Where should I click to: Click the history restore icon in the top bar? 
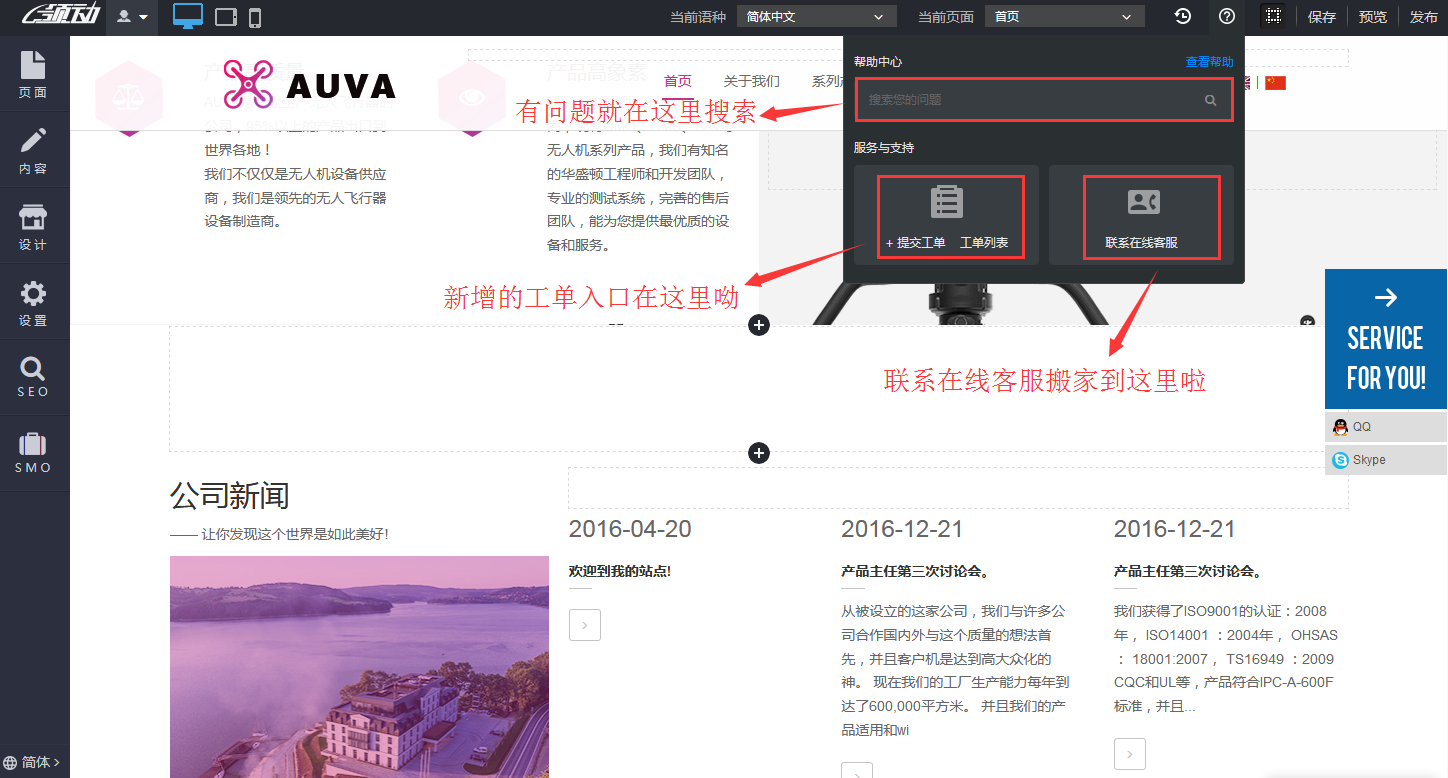tap(1182, 17)
